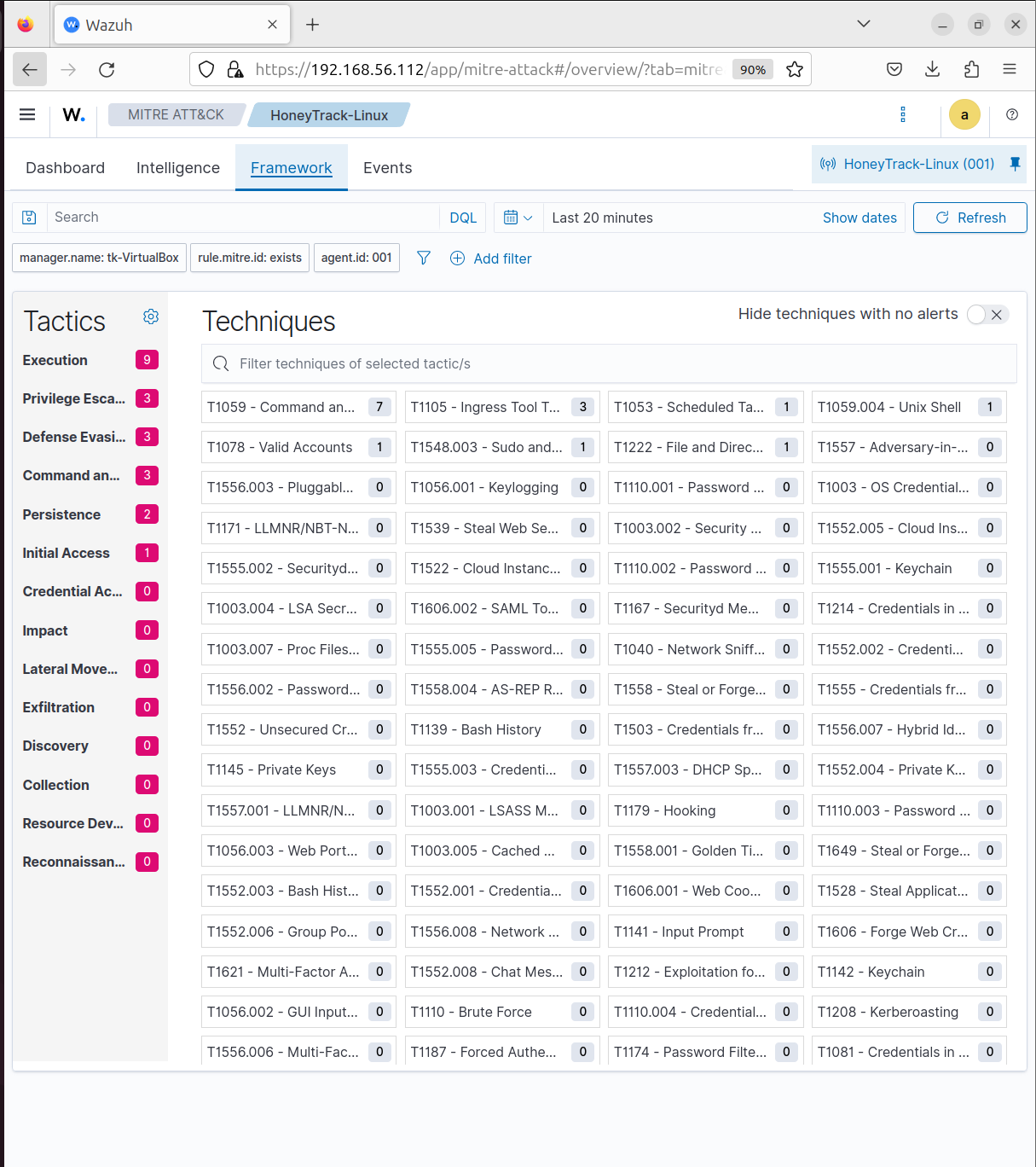
Task: Open the vertical dots options menu
Action: [903, 114]
